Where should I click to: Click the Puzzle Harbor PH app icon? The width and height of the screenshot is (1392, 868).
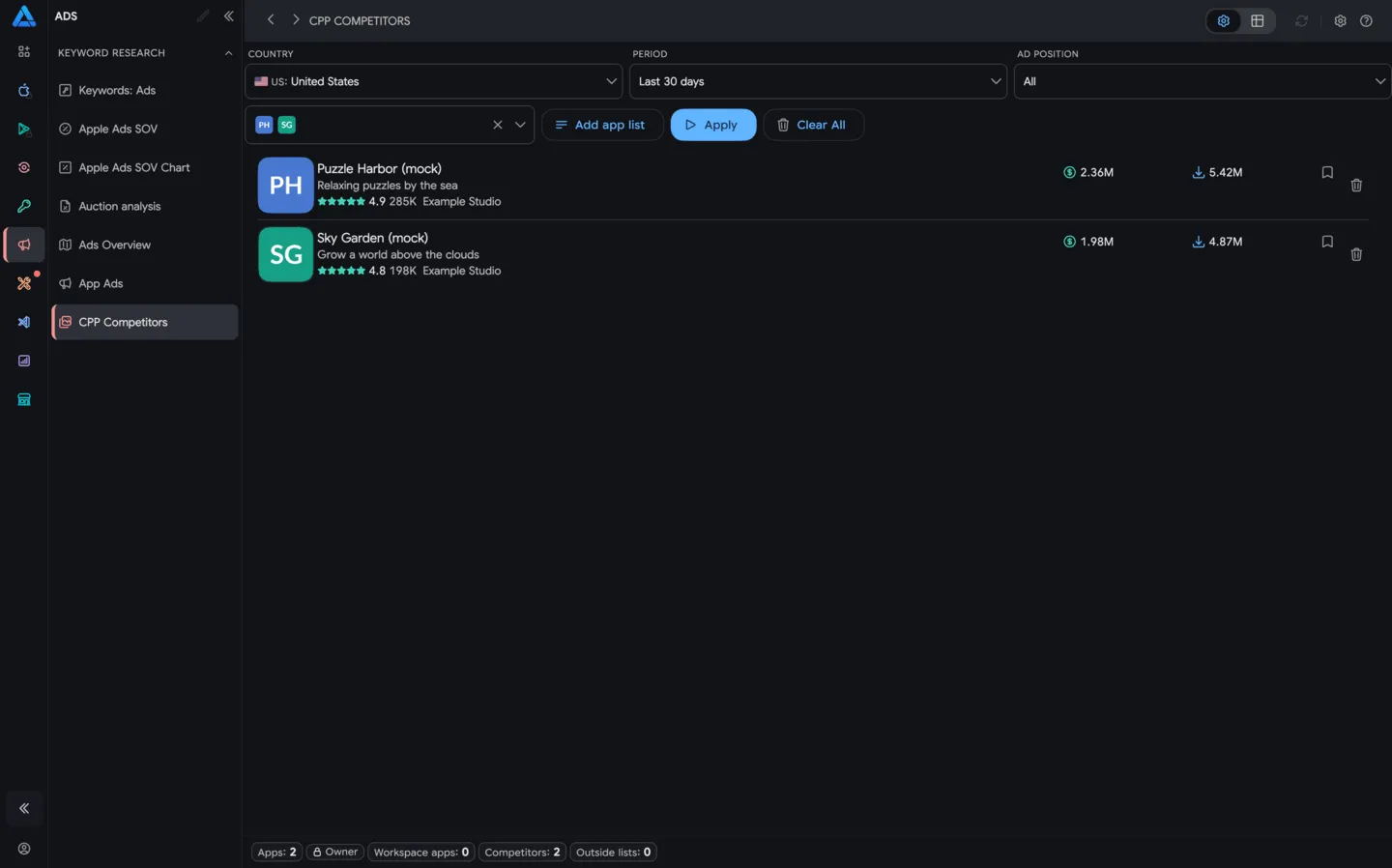(285, 185)
